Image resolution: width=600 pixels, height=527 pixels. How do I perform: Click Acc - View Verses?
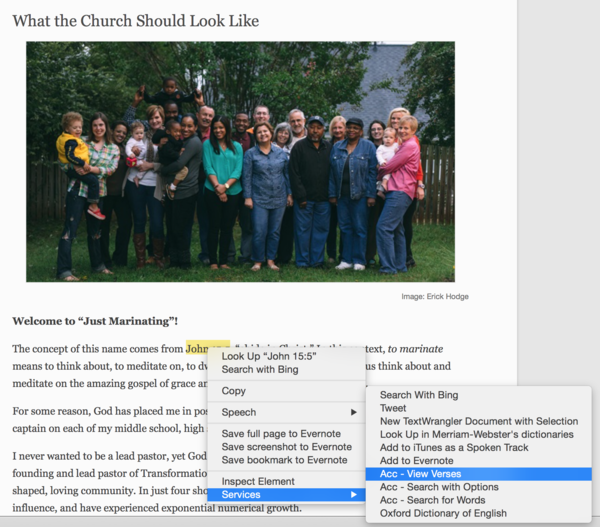click(x=479, y=474)
